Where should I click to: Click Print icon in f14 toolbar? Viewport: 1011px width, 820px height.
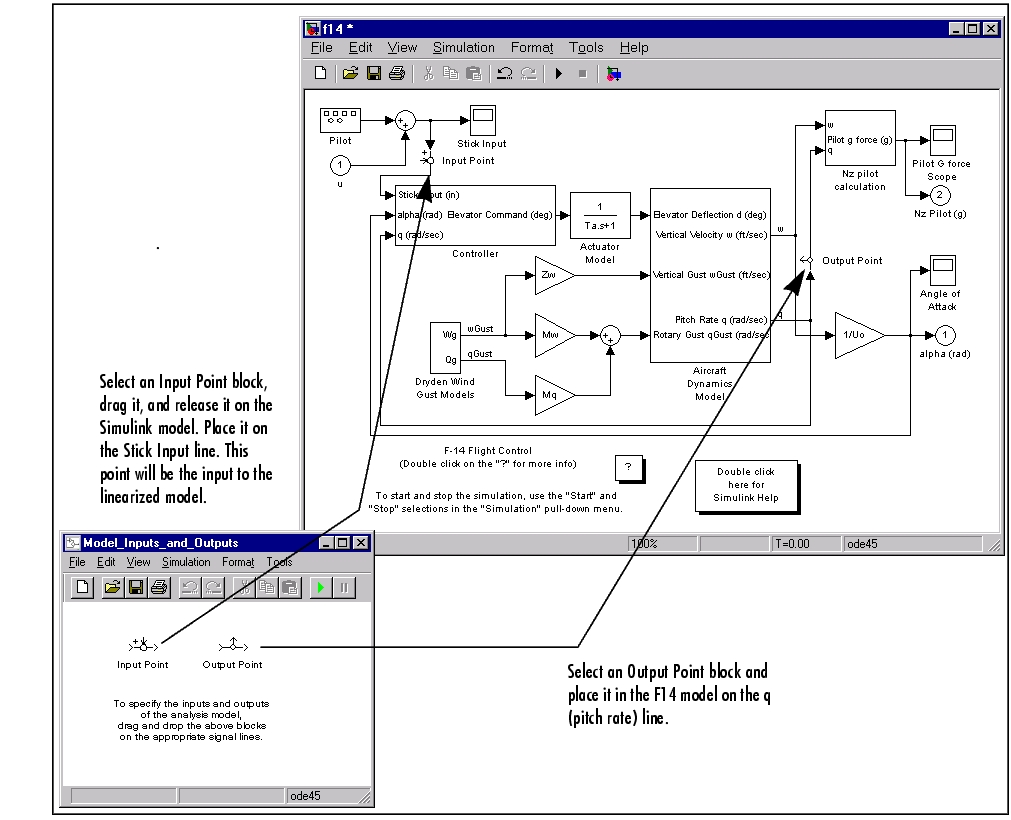click(x=397, y=73)
